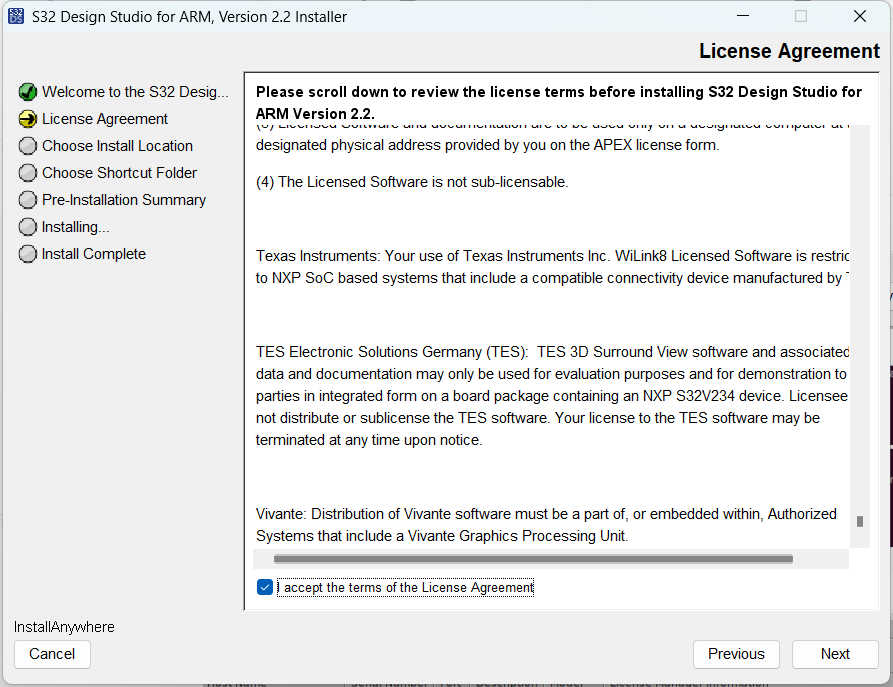The height and width of the screenshot is (687, 893).
Task: Click the horizontal scrollbar under license text
Action: click(533, 559)
